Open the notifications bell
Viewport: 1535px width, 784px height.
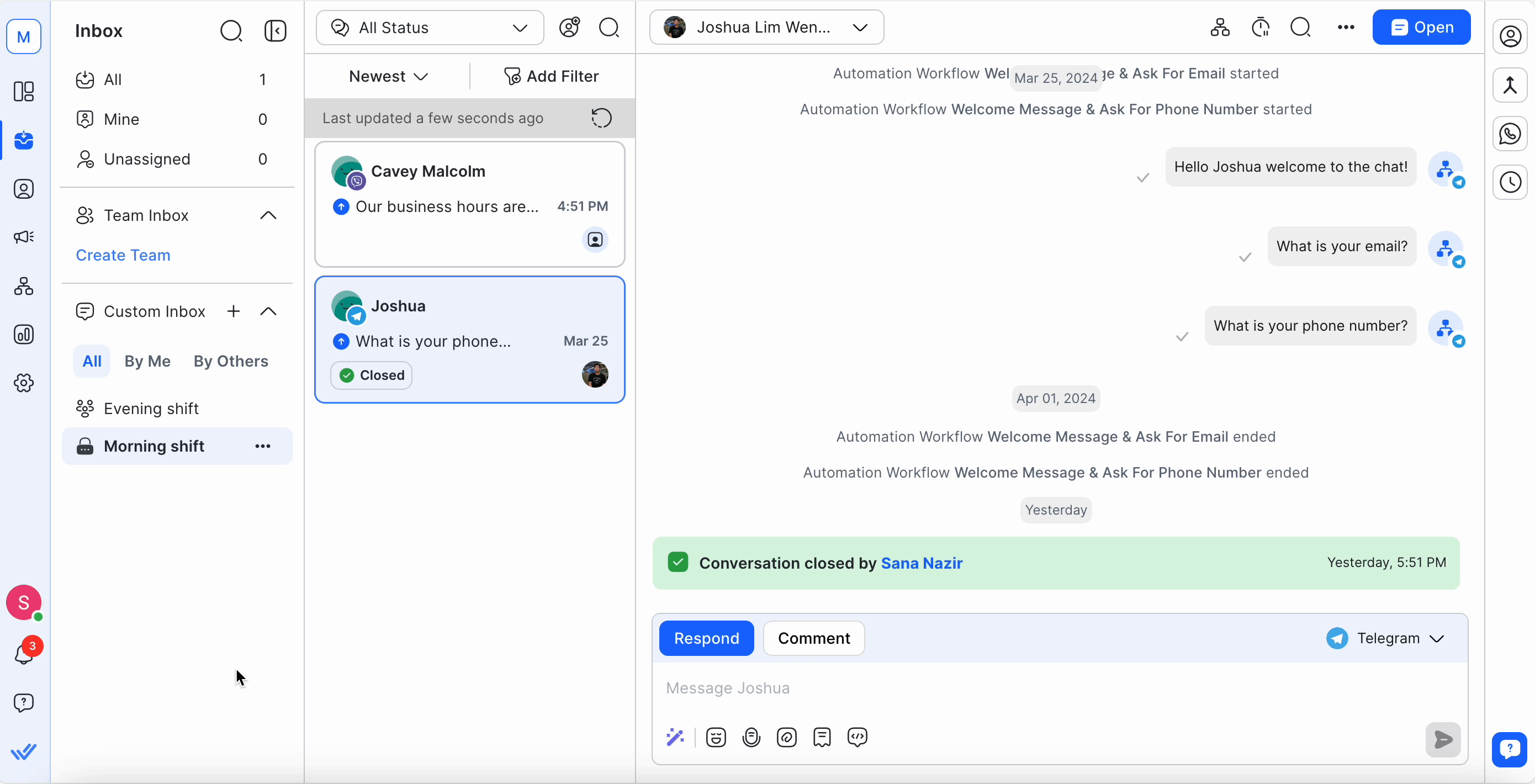point(24,654)
